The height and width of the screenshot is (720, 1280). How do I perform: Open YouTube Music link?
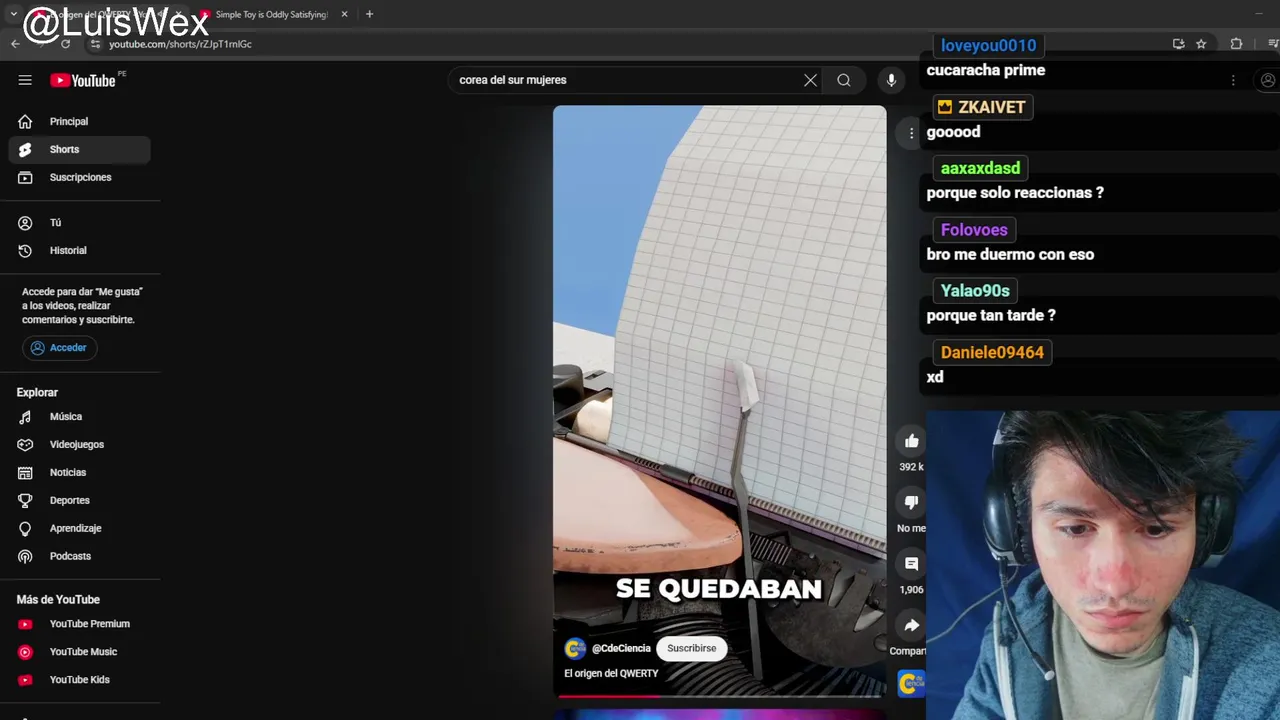[80, 652]
